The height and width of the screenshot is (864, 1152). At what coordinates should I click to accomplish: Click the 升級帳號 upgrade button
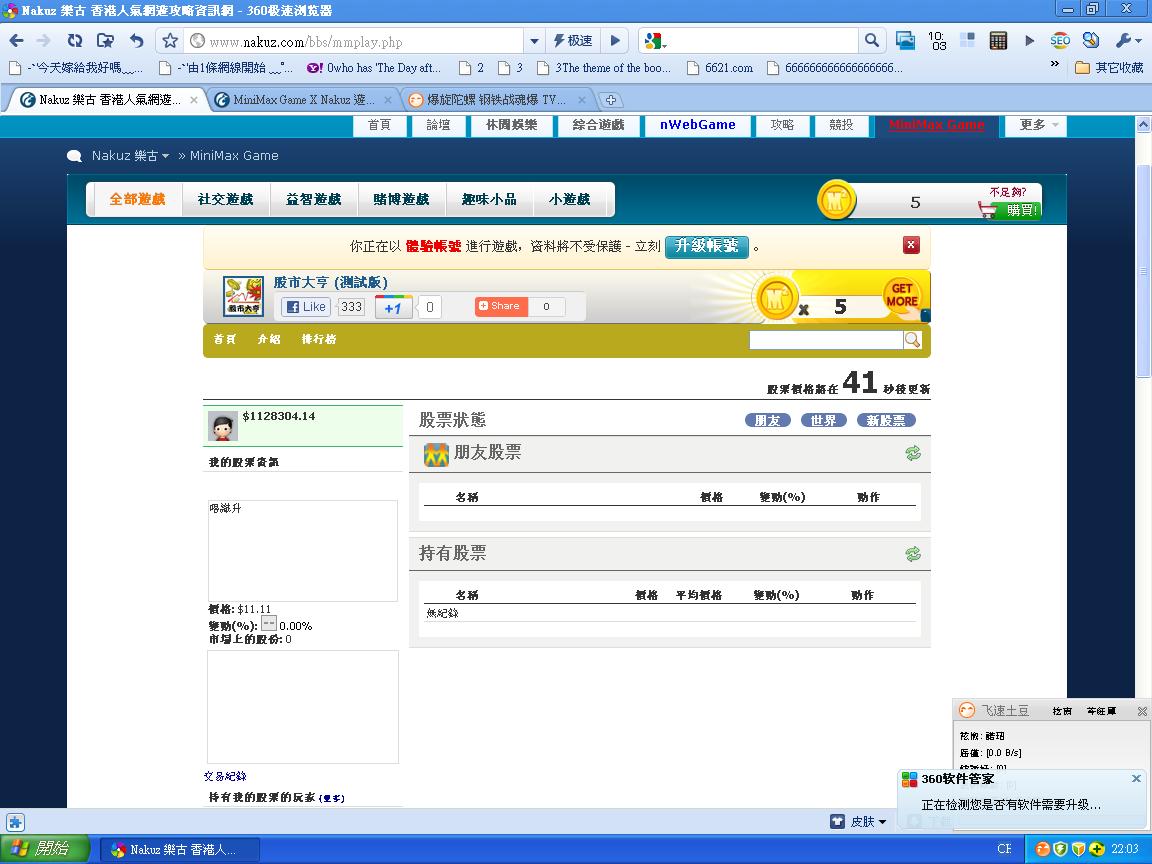tap(706, 246)
